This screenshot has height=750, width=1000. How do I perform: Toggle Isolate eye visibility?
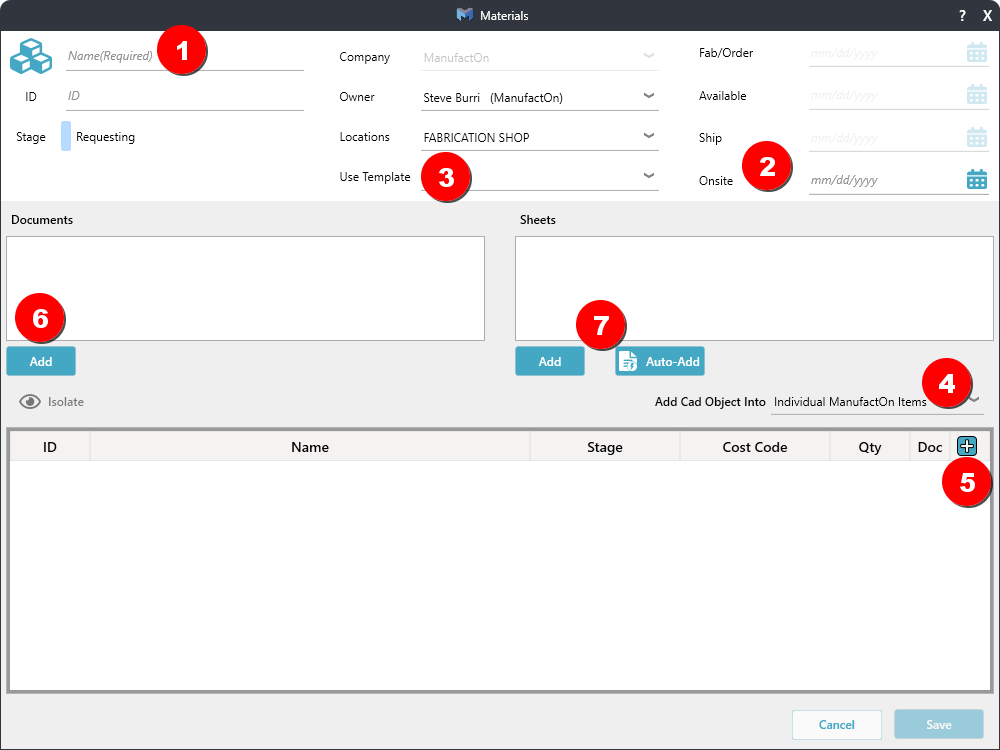point(30,402)
